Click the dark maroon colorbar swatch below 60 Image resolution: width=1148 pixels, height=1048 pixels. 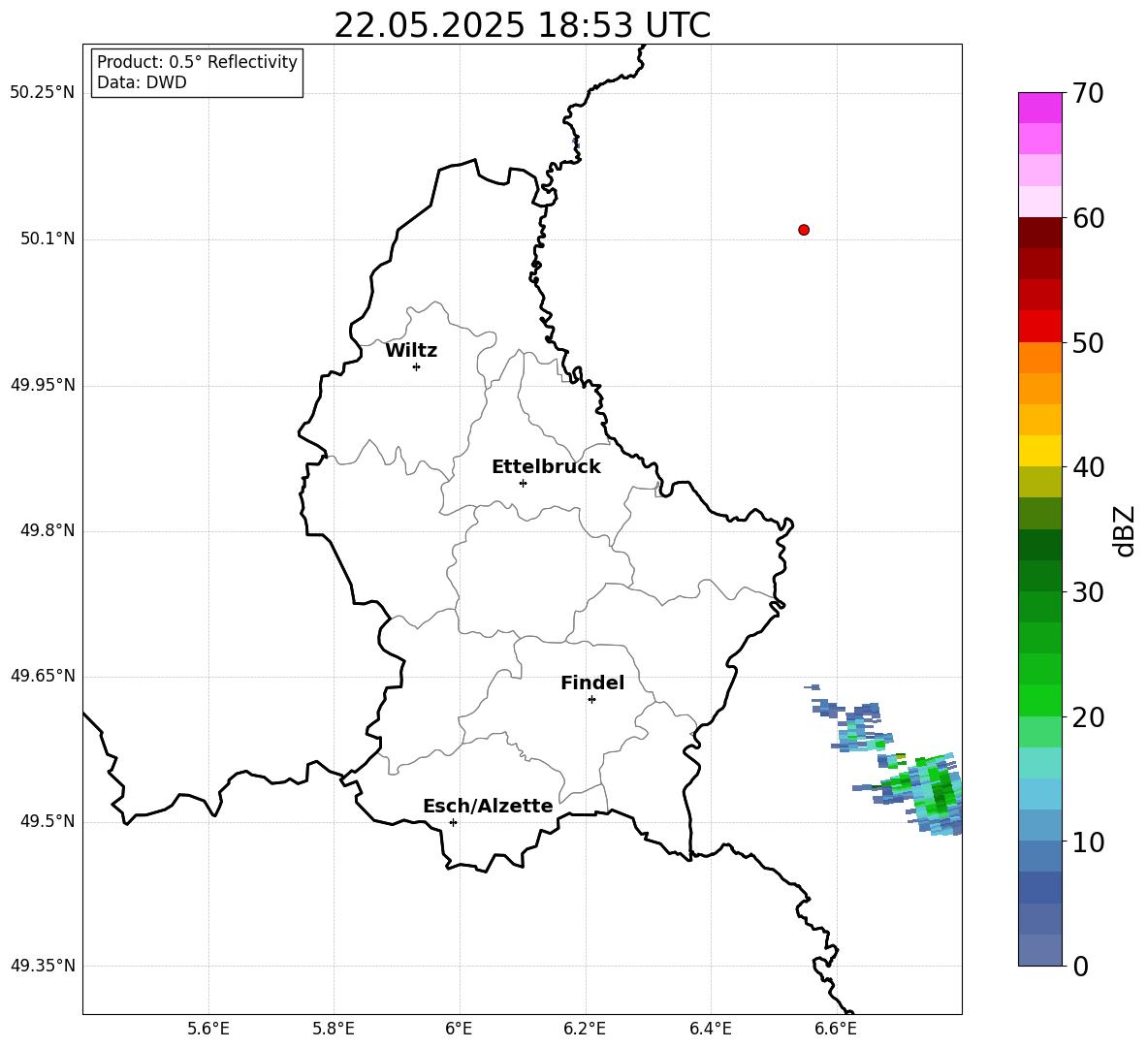click(x=1039, y=233)
